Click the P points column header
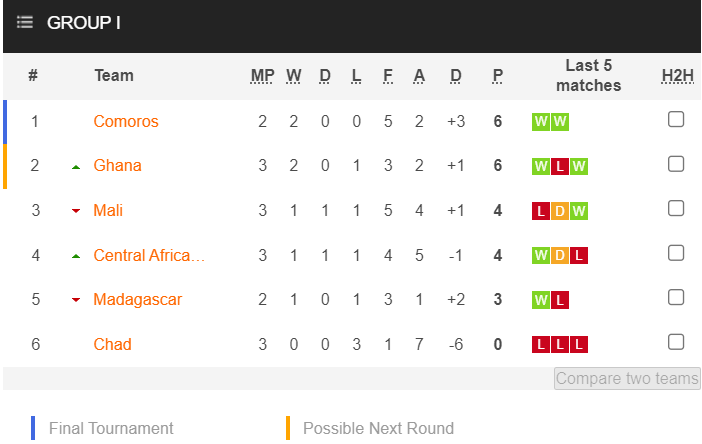 497,76
